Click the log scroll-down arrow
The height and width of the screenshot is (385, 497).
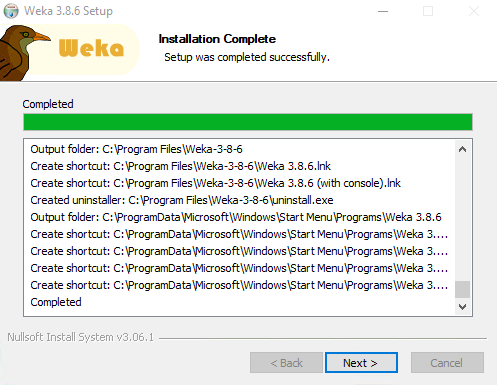point(462,306)
